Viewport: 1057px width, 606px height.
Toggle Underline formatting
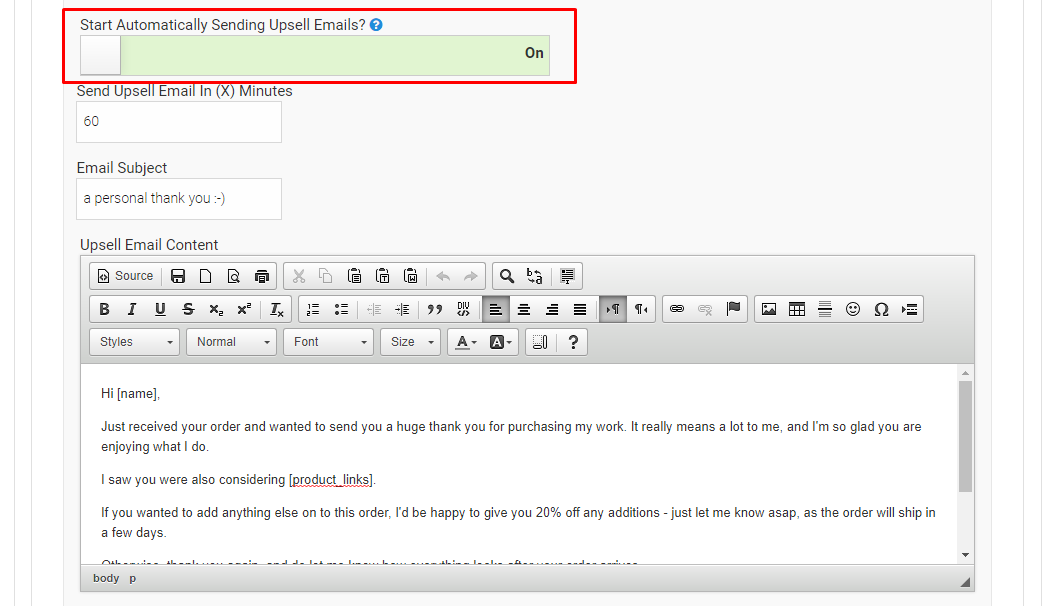pos(160,309)
